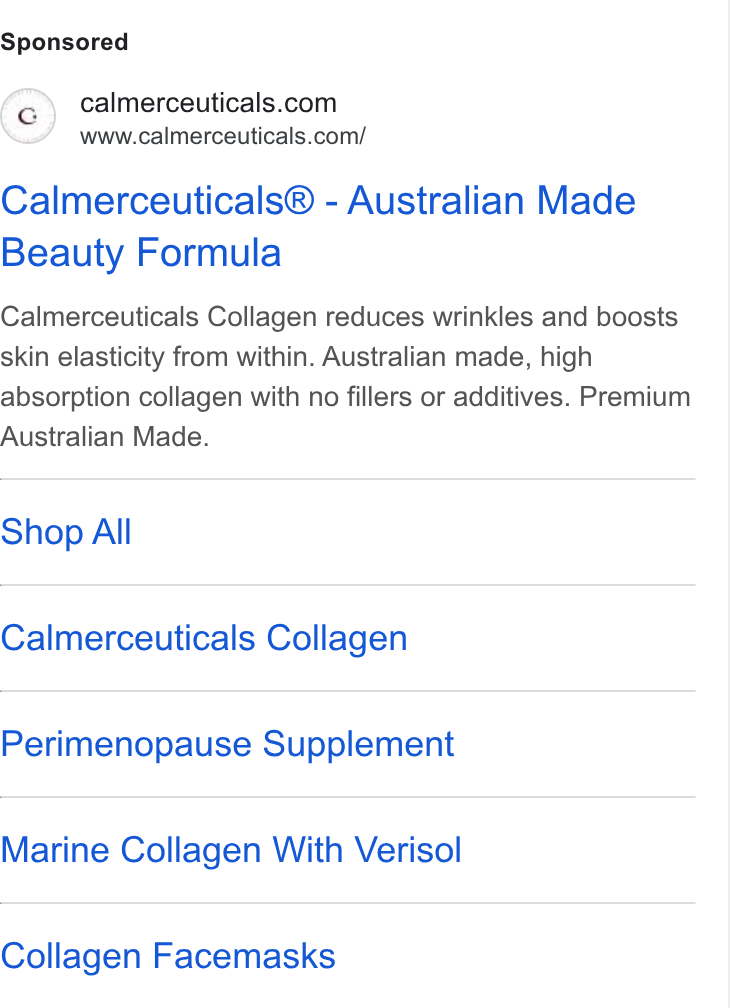Open the Shop All sitelink

tap(66, 532)
